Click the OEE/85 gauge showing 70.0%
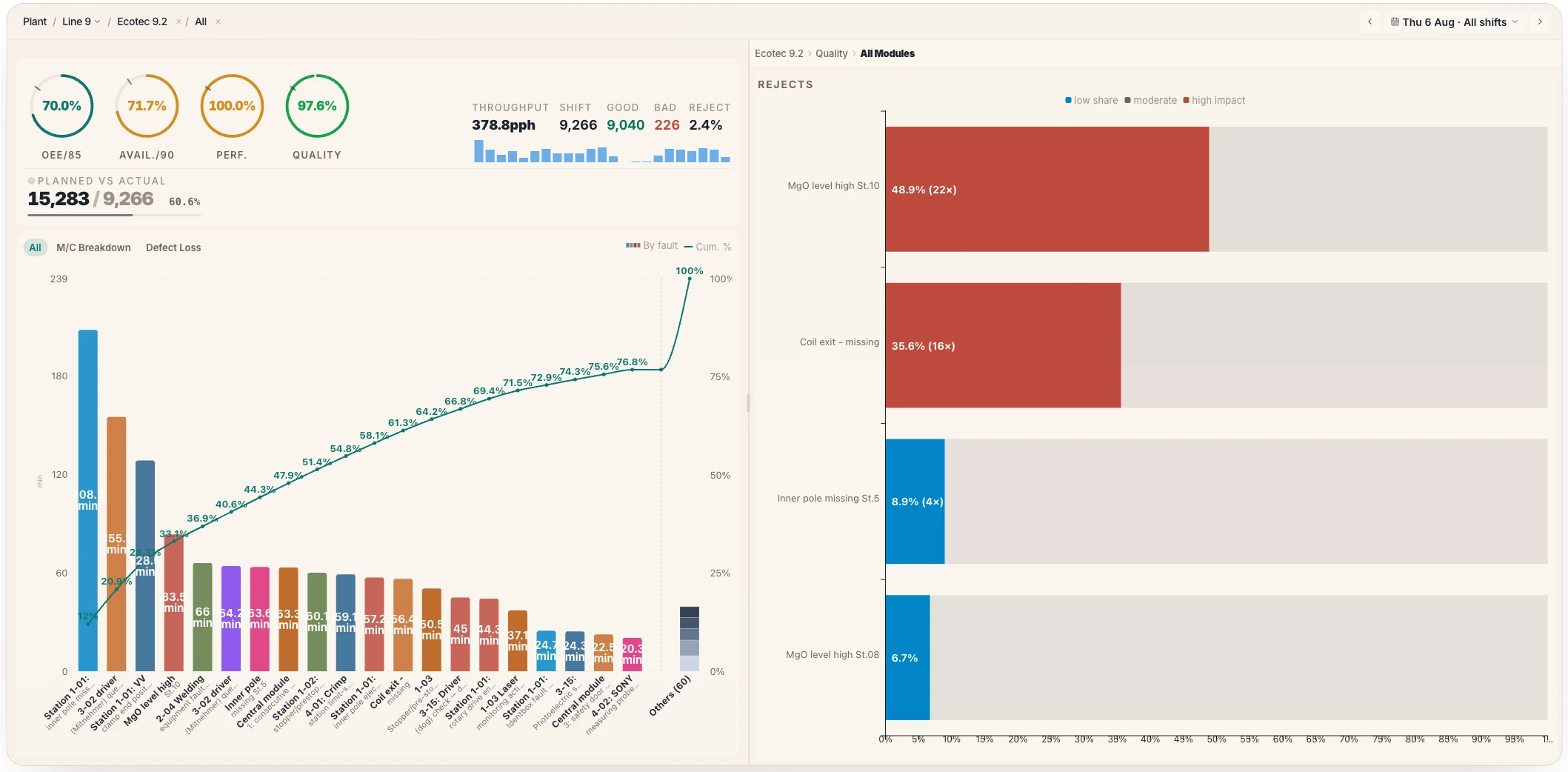The image size is (1568, 772). (61, 106)
